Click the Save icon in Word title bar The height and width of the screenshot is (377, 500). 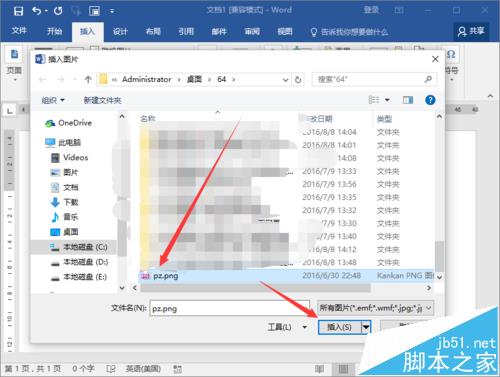(18, 11)
